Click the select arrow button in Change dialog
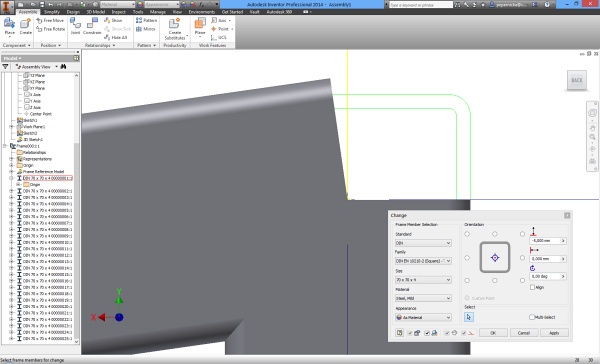 469,317
